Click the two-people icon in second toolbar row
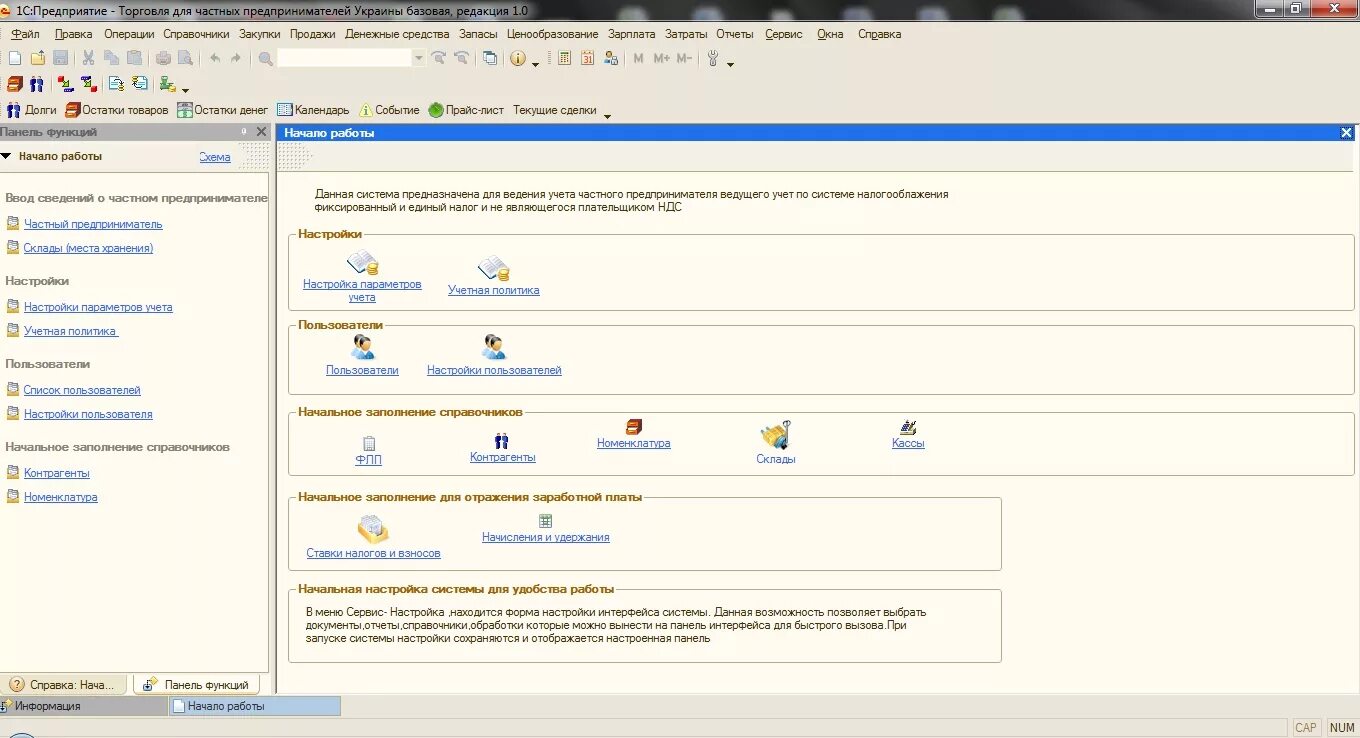The image size is (1360, 738). (36, 84)
